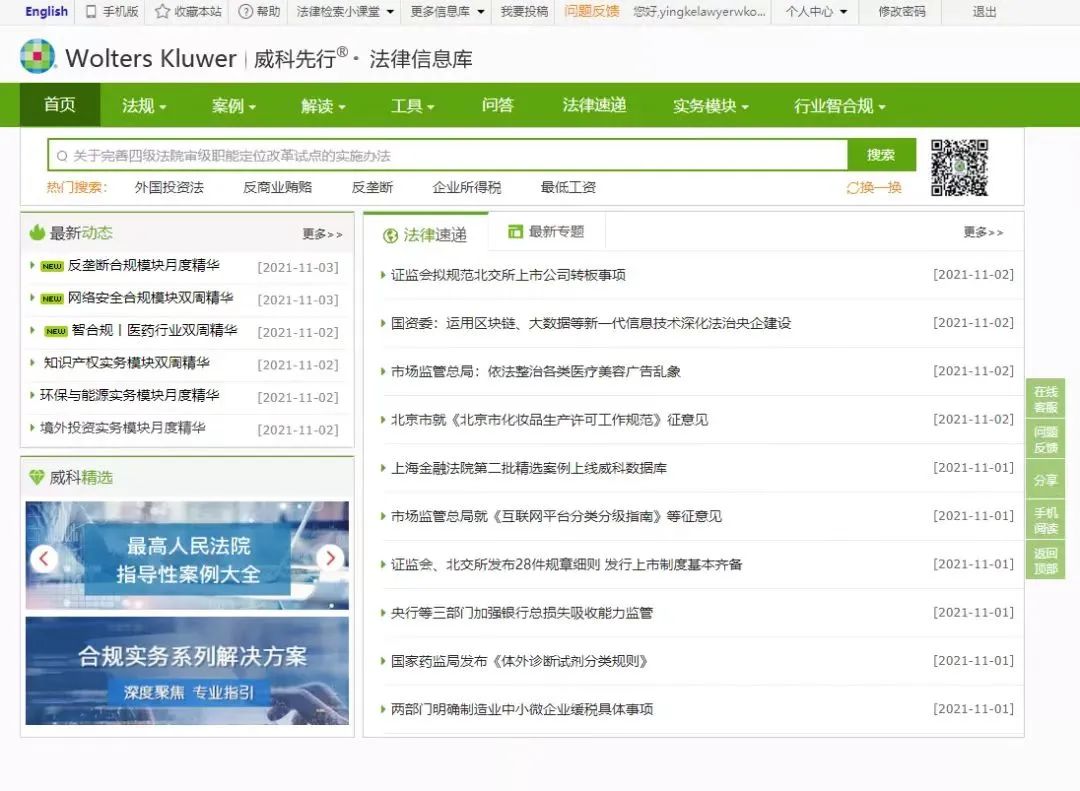The height and width of the screenshot is (791, 1080).
Task: Show previous slide in 威科精选 carousel
Action: (x=44, y=558)
